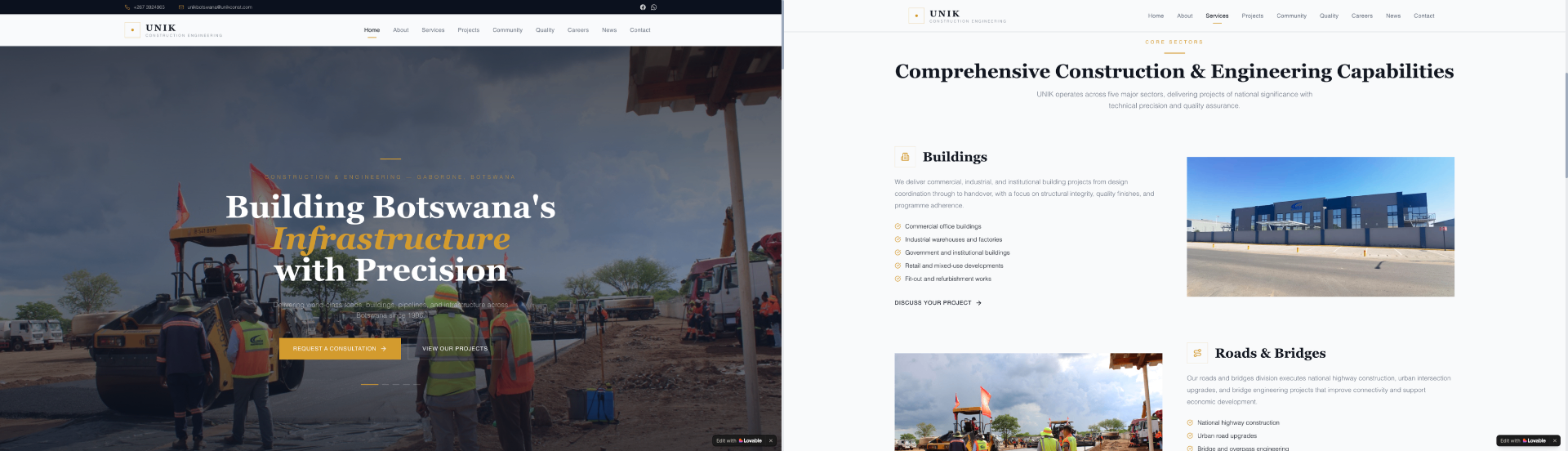Select Services in the right page navigation
Image resolution: width=1568 pixels, height=451 pixels.
coord(1217,16)
